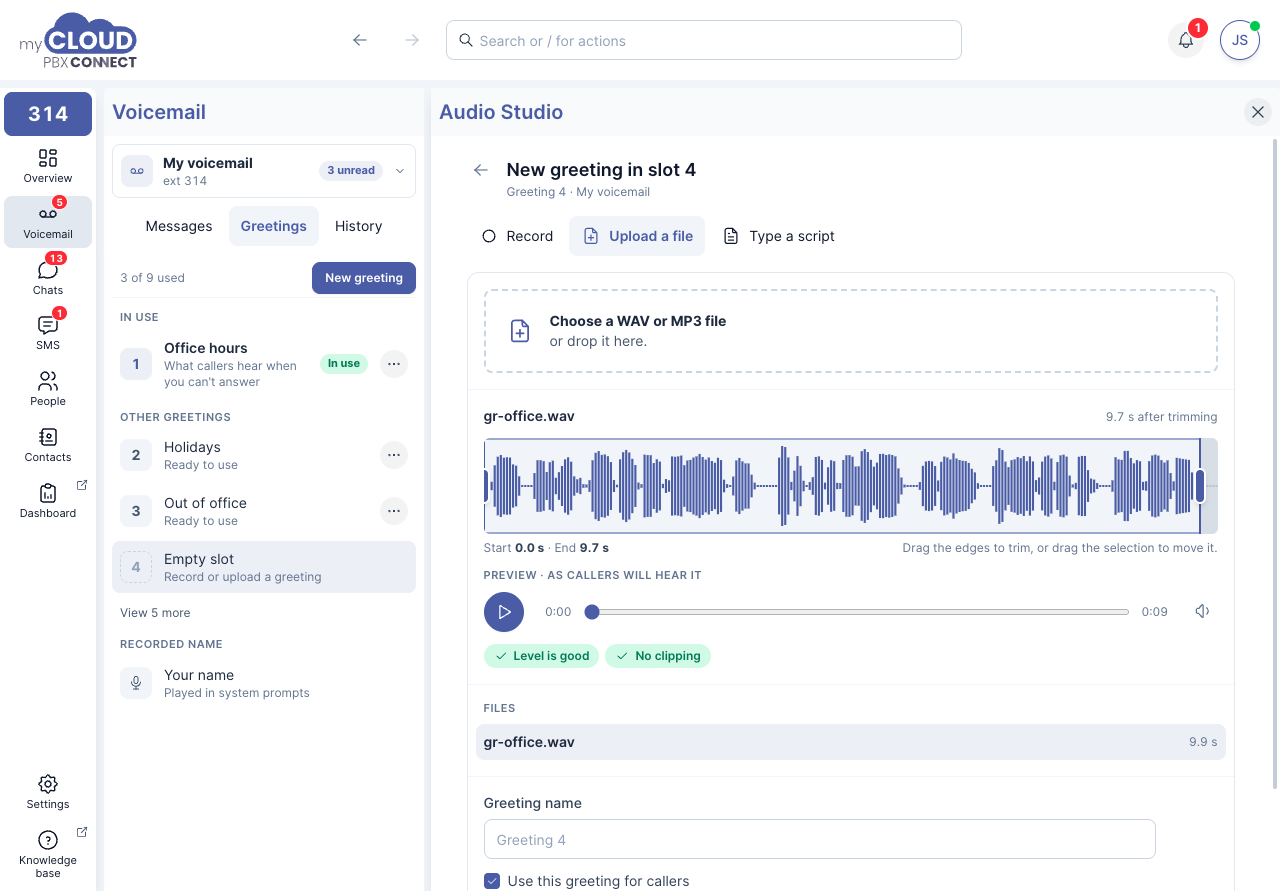Go forward using the top navigation arrow
The image size is (1280, 891).
click(412, 40)
